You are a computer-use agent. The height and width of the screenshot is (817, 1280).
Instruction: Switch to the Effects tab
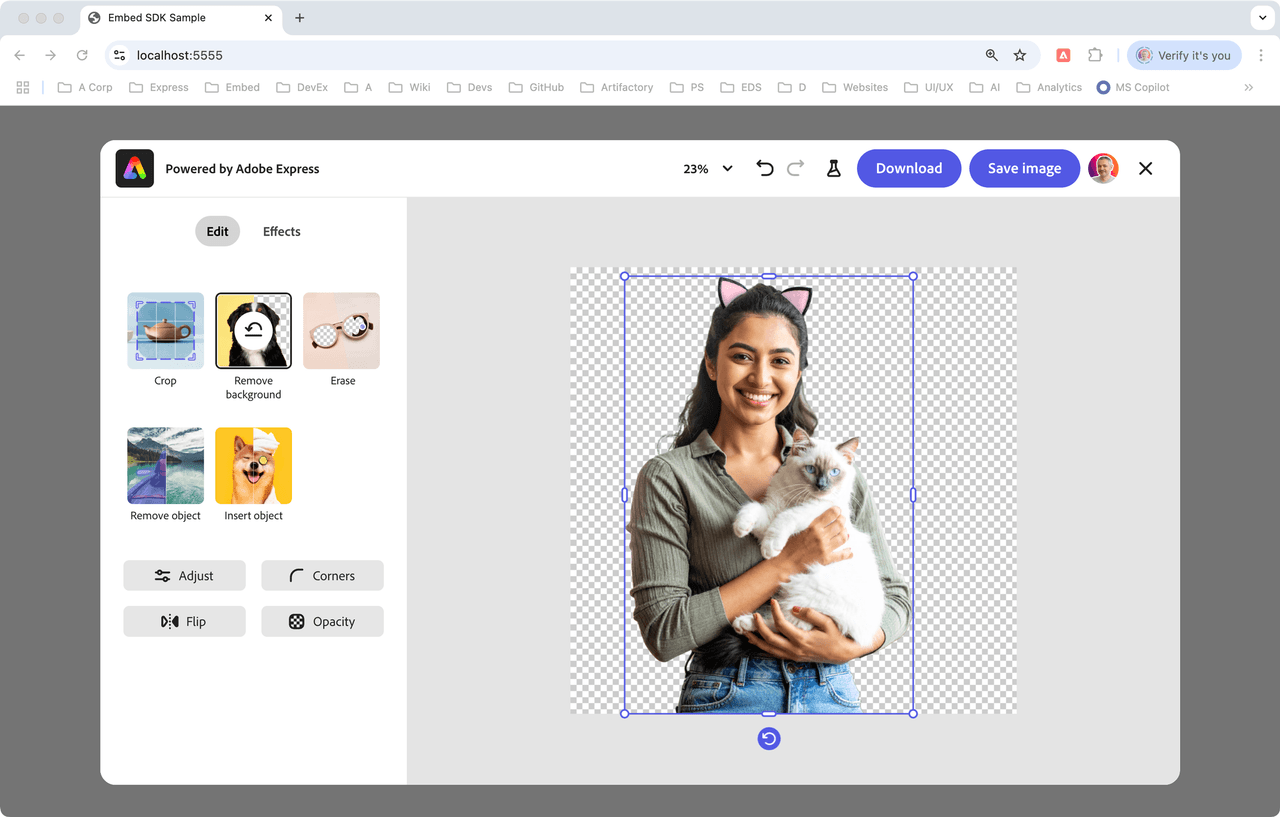coord(281,231)
